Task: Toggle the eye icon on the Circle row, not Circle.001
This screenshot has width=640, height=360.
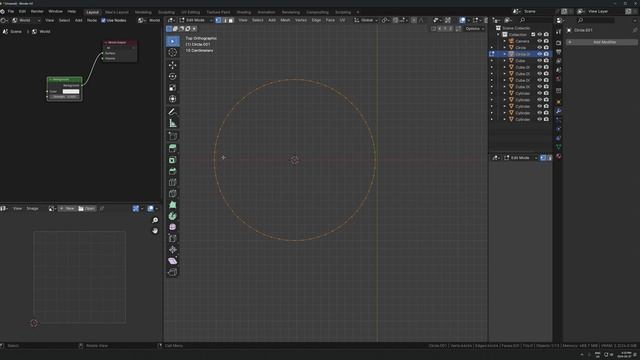Action: (x=539, y=48)
